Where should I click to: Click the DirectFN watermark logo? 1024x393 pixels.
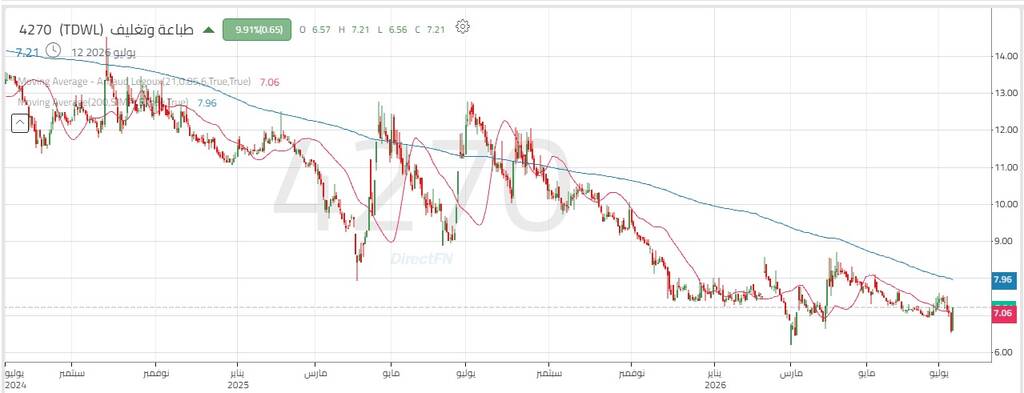(421, 259)
